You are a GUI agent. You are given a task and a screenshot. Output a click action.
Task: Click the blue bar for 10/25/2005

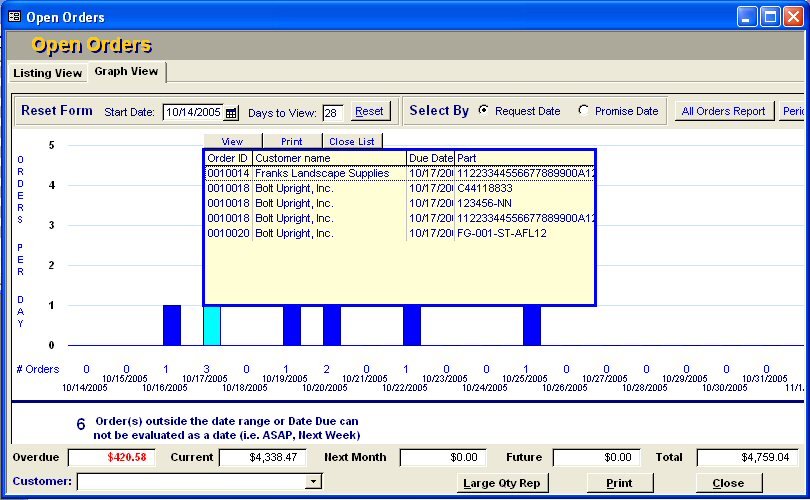point(532,326)
